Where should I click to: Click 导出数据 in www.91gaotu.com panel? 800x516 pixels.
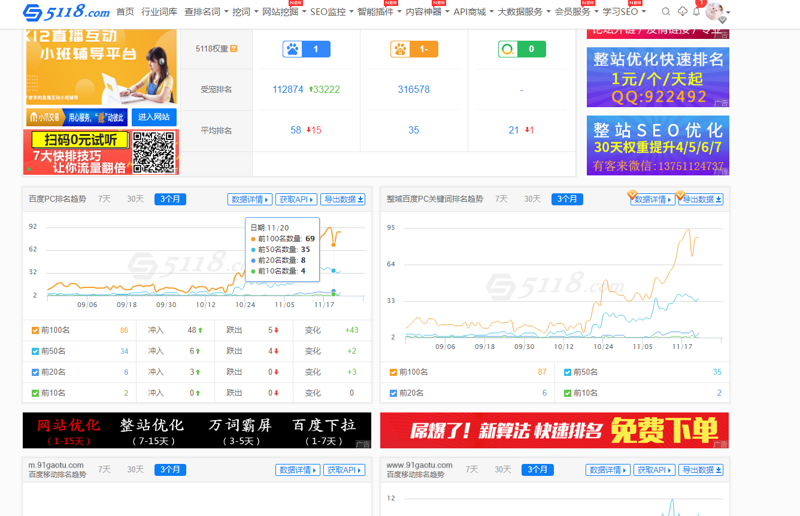tap(701, 470)
